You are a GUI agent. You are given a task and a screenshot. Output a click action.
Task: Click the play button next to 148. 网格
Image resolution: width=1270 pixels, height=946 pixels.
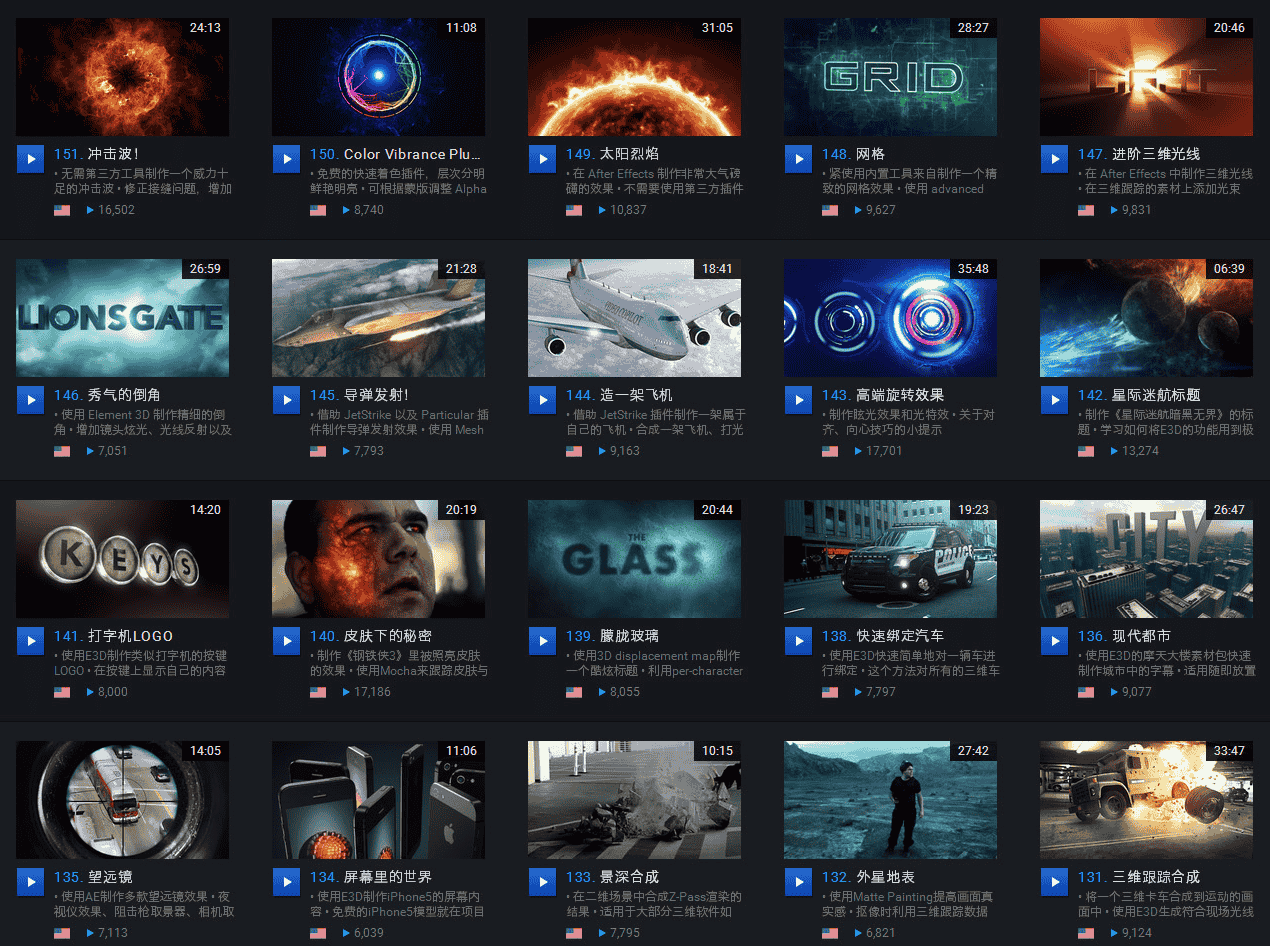[798, 158]
